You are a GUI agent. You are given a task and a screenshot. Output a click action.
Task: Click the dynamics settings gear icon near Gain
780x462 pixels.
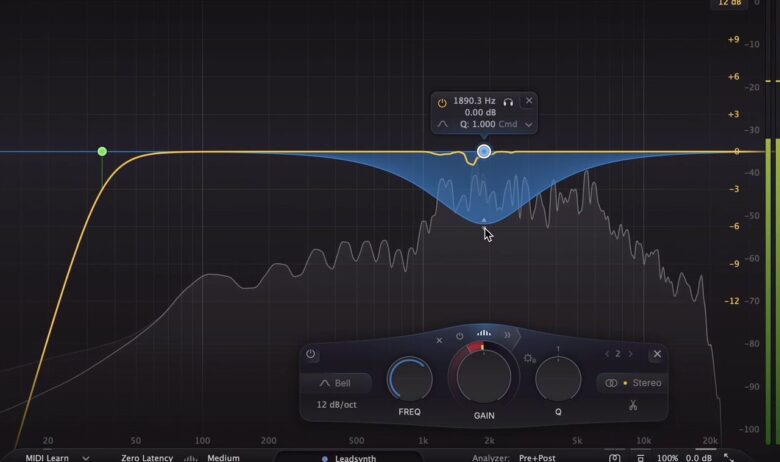tap(529, 358)
